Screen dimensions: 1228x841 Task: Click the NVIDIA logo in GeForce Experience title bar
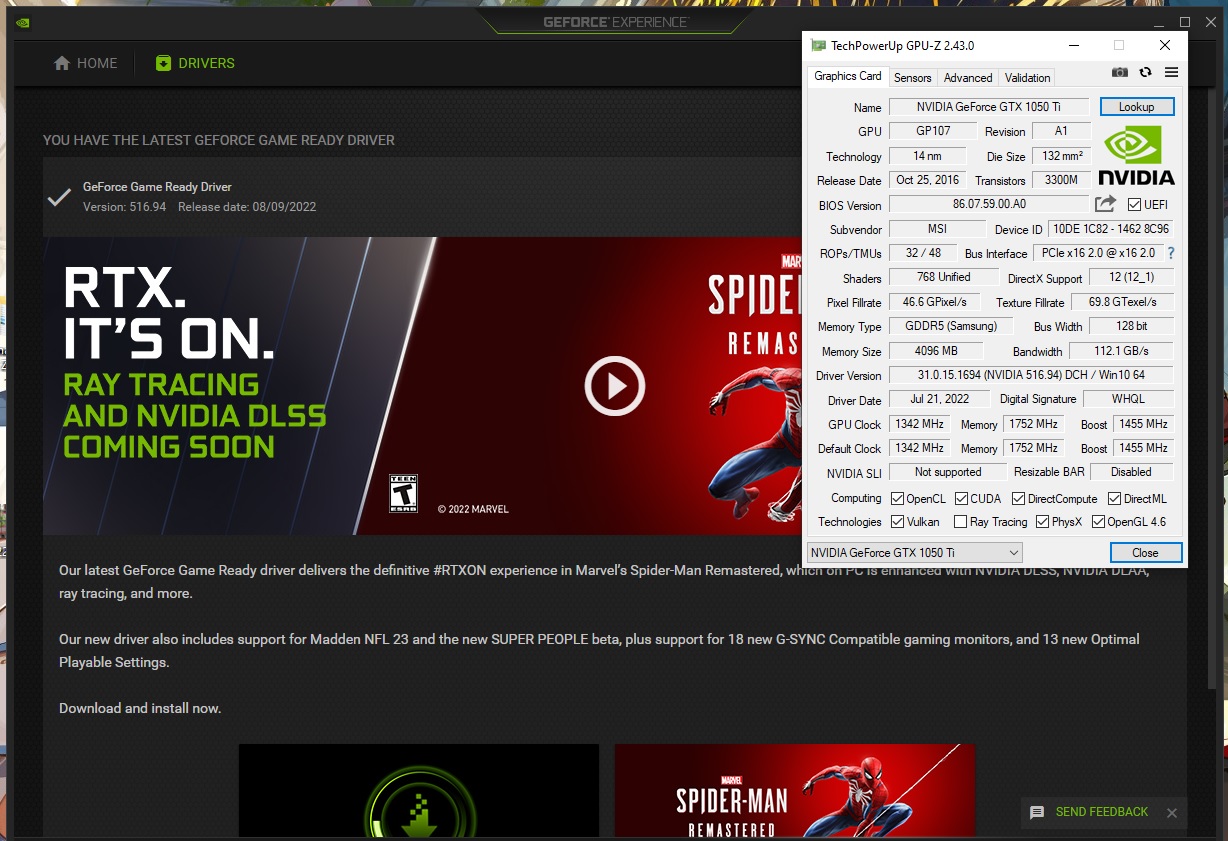coord(23,22)
